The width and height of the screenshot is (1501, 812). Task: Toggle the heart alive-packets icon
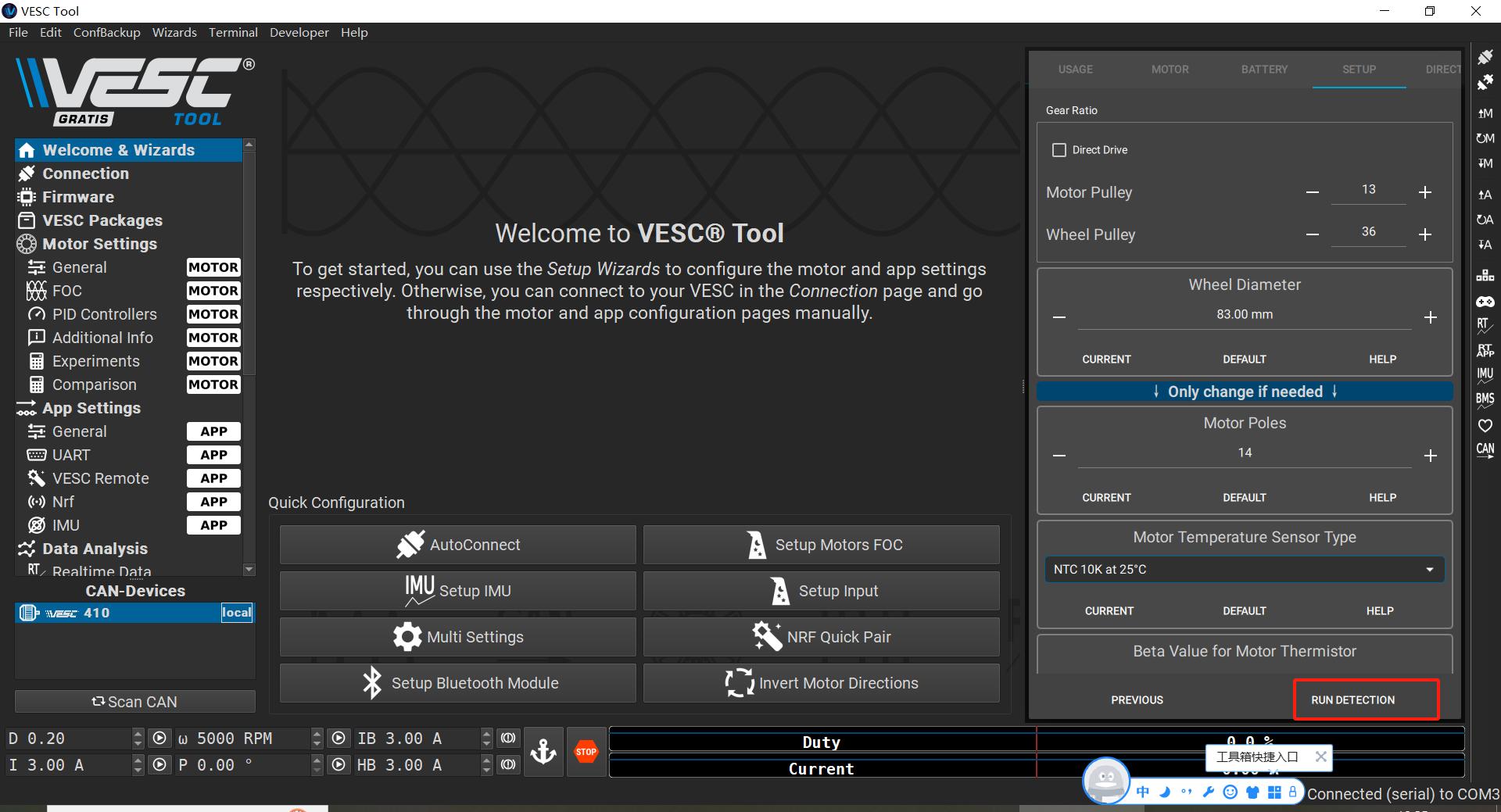pyautogui.click(x=1485, y=426)
